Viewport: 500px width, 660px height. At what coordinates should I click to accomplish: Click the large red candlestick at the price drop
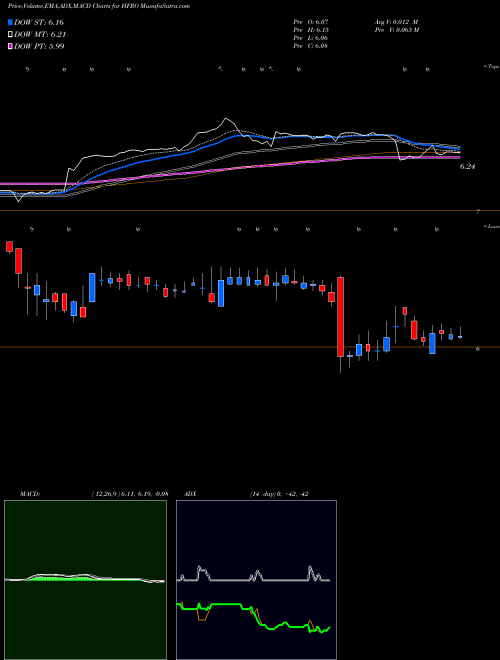point(340,317)
